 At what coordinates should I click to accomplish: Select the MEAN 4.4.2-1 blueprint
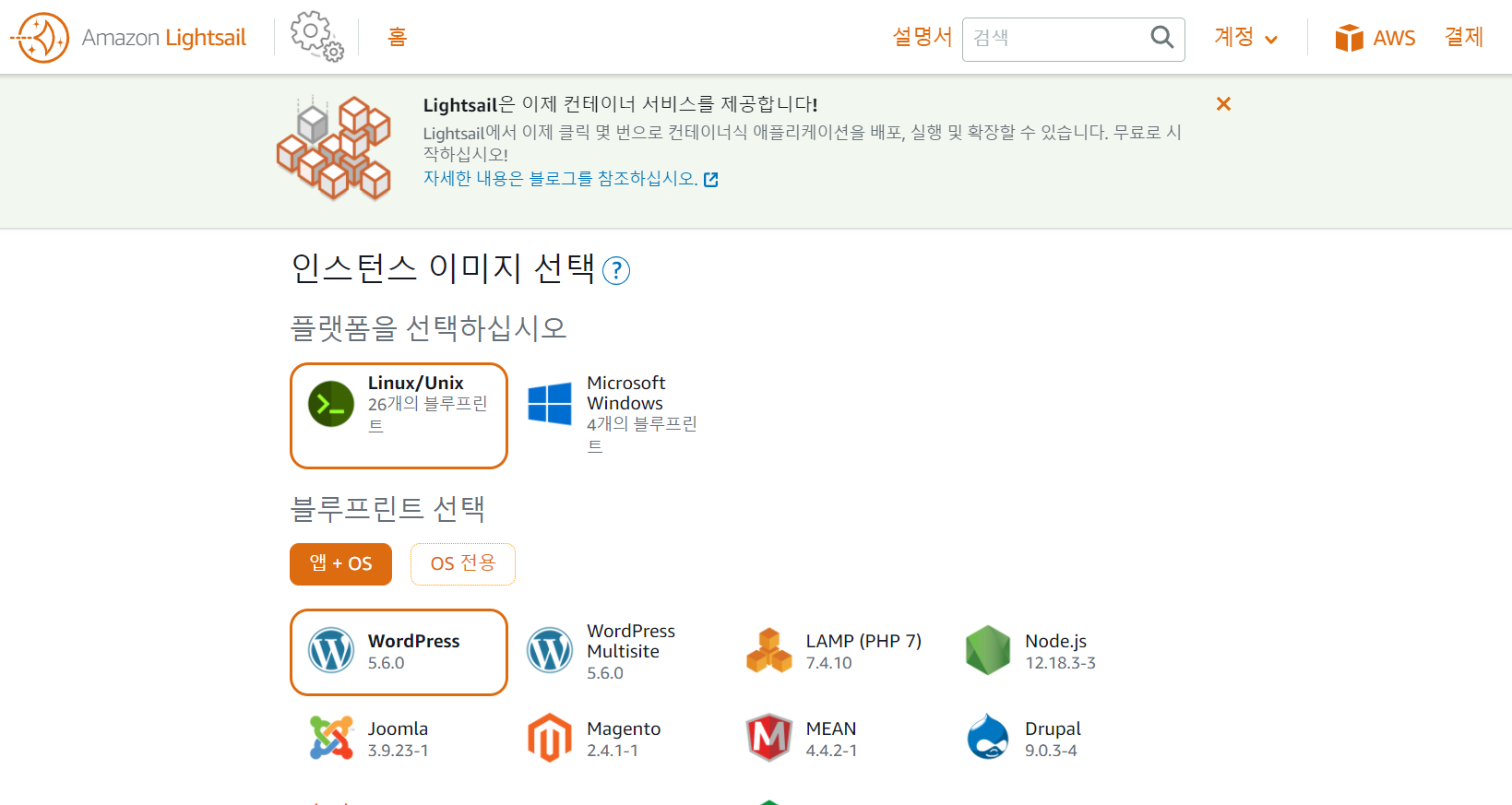[x=837, y=740]
